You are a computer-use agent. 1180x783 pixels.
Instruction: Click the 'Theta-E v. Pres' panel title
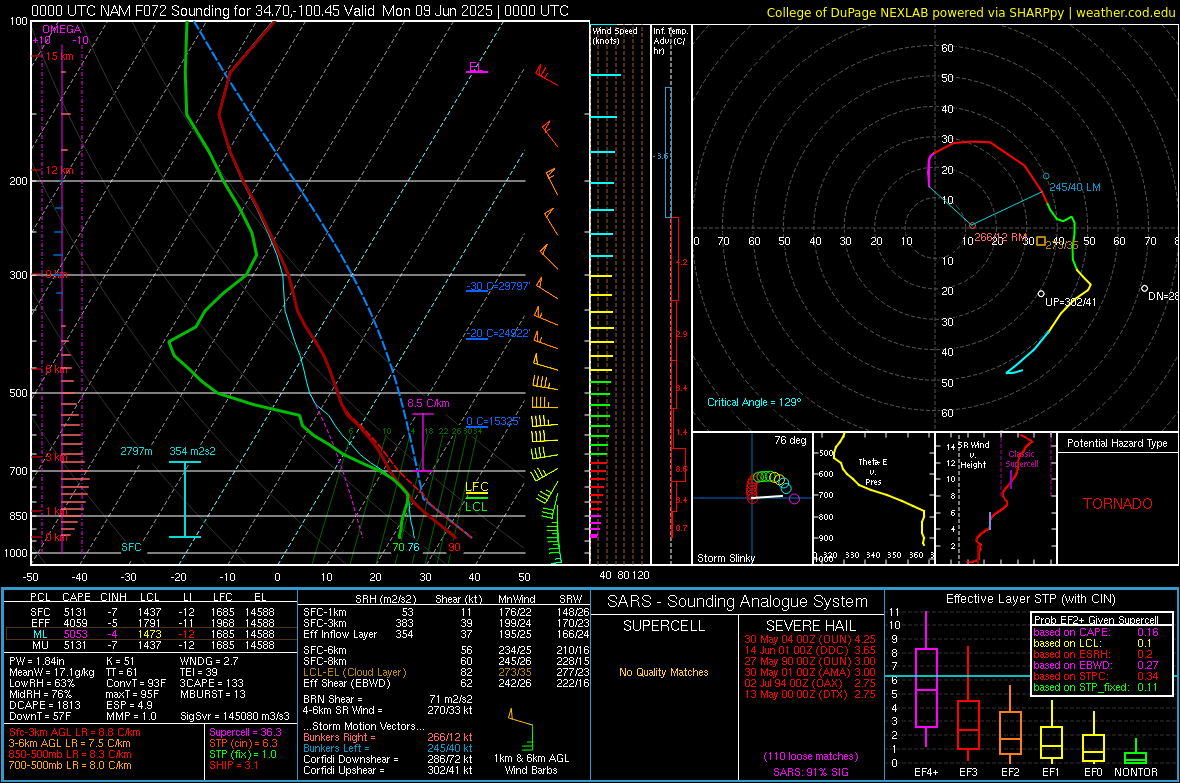point(873,471)
